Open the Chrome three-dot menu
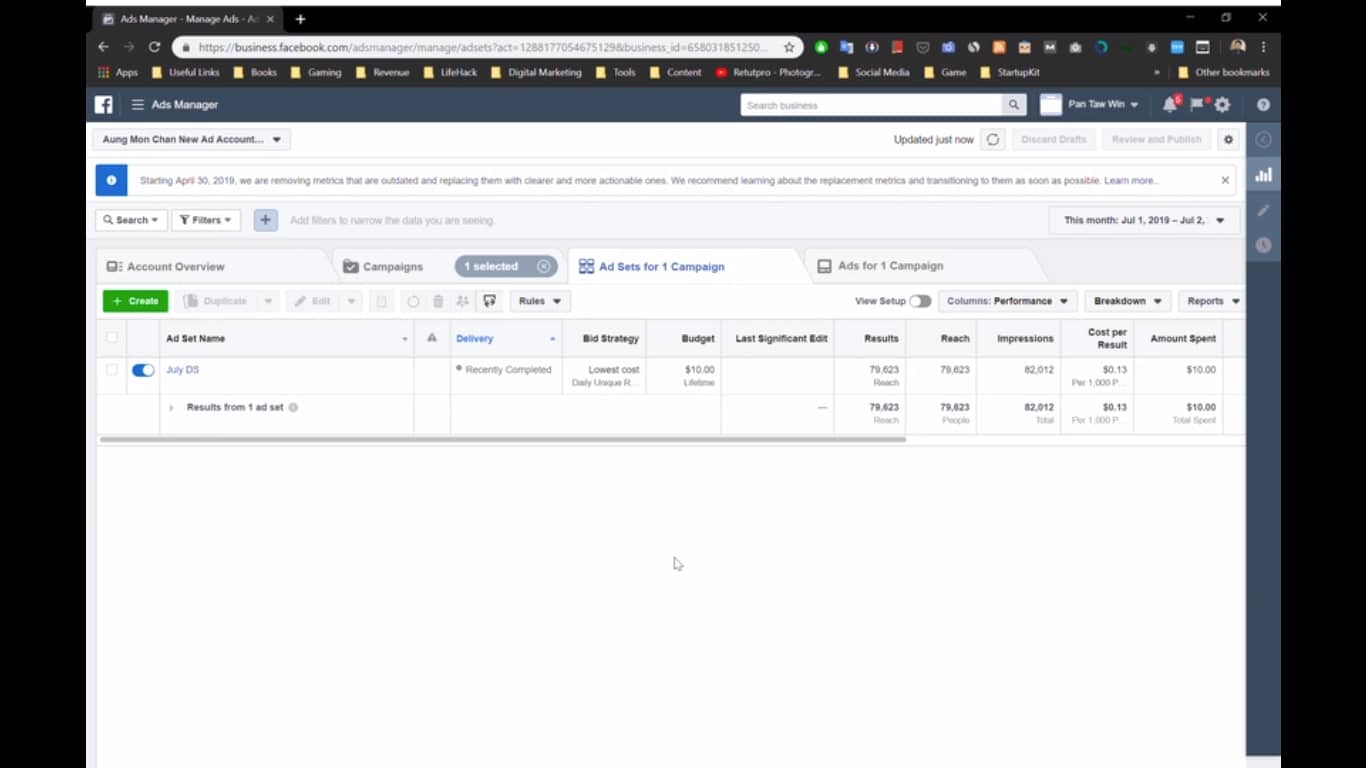This screenshot has height=768, width=1366. click(x=1264, y=47)
